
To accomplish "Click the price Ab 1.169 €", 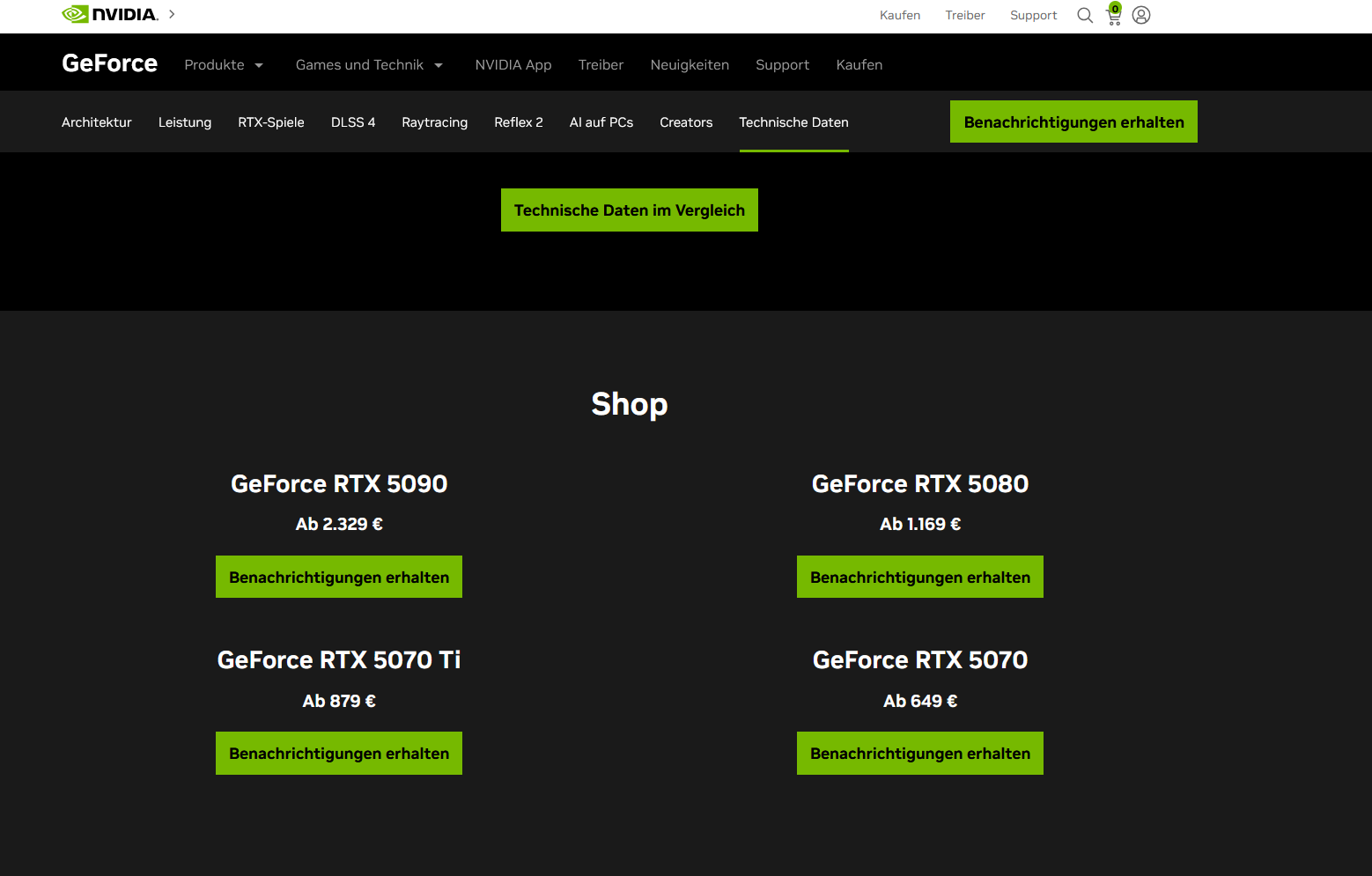I will click(x=920, y=524).
